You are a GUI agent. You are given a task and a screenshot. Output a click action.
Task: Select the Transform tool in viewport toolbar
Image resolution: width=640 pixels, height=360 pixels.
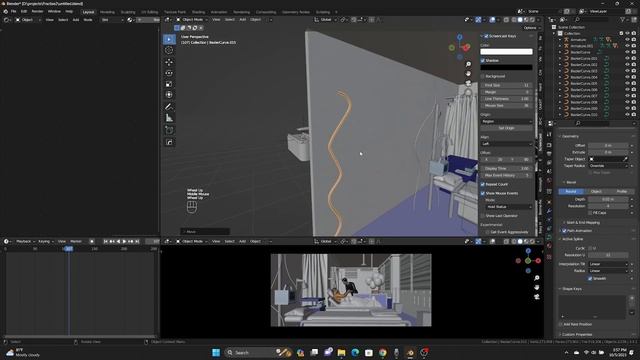(169, 95)
